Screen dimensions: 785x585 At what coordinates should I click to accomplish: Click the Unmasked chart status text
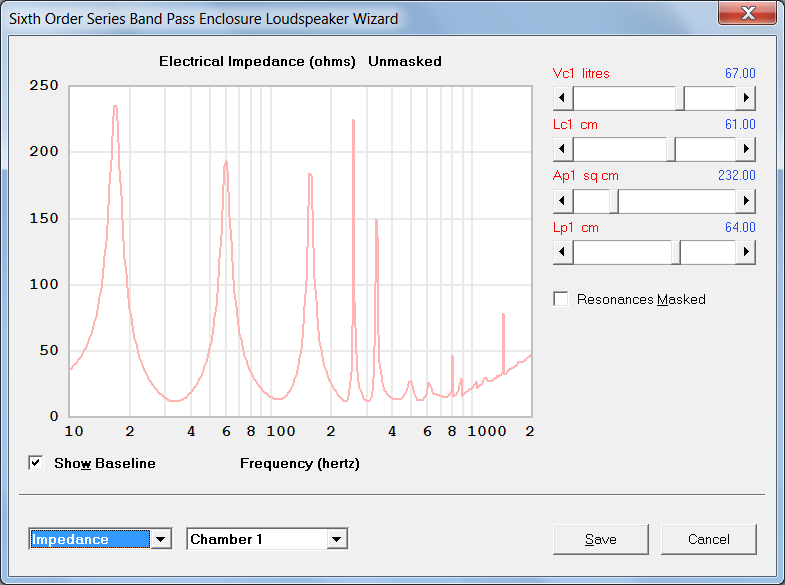click(x=405, y=62)
